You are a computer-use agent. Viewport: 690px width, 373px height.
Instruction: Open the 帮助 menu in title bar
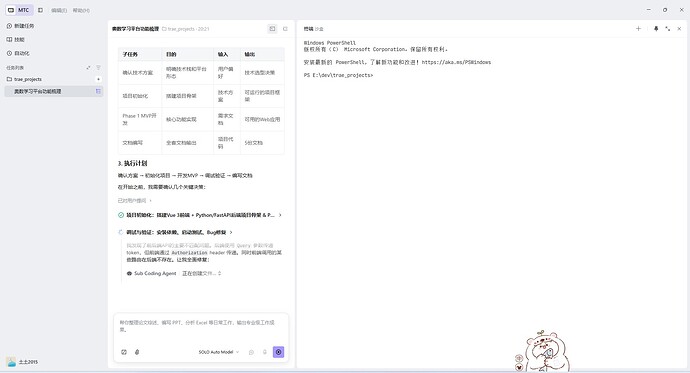[81, 10]
